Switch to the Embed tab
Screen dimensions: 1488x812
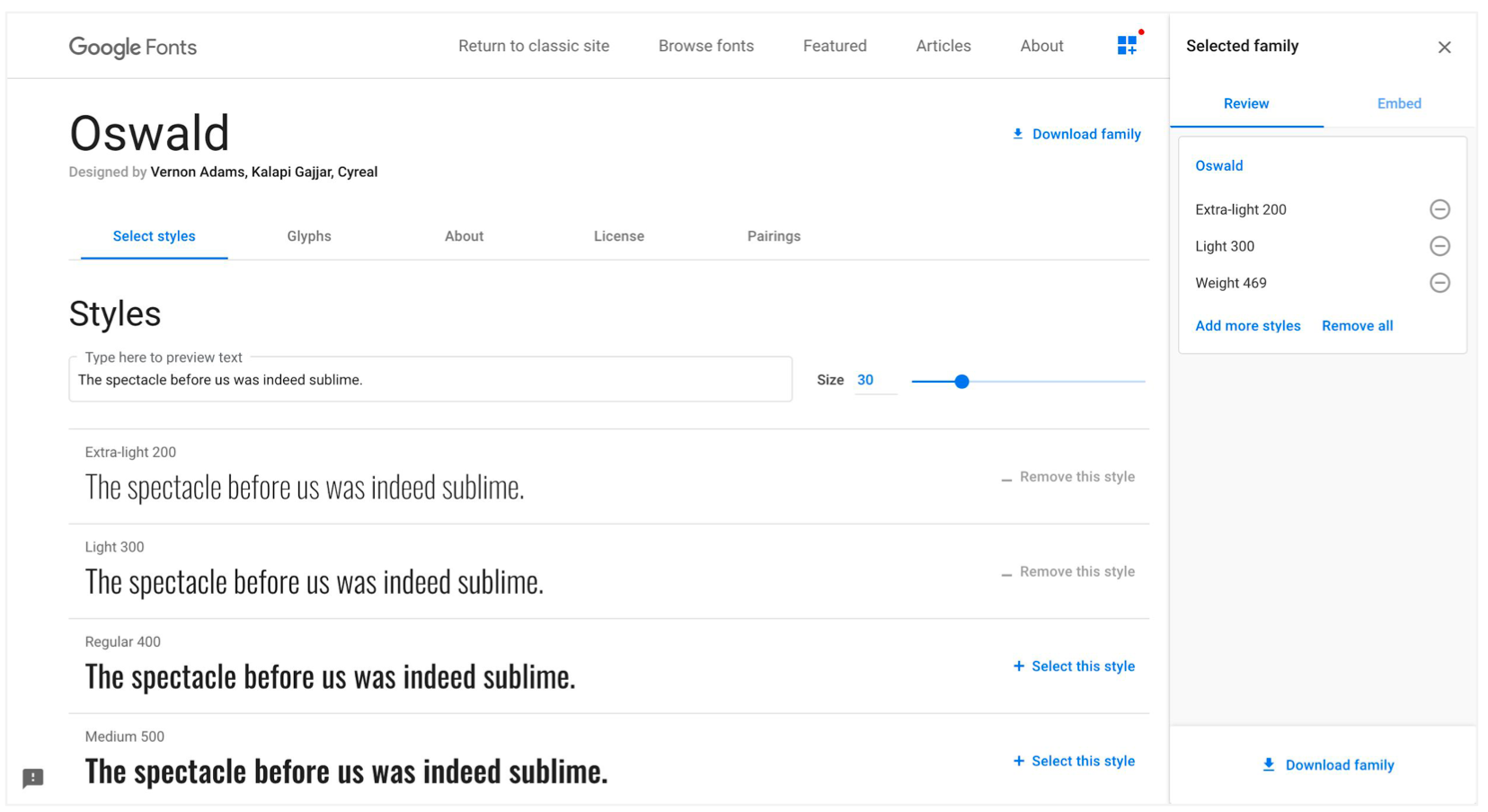click(1399, 103)
